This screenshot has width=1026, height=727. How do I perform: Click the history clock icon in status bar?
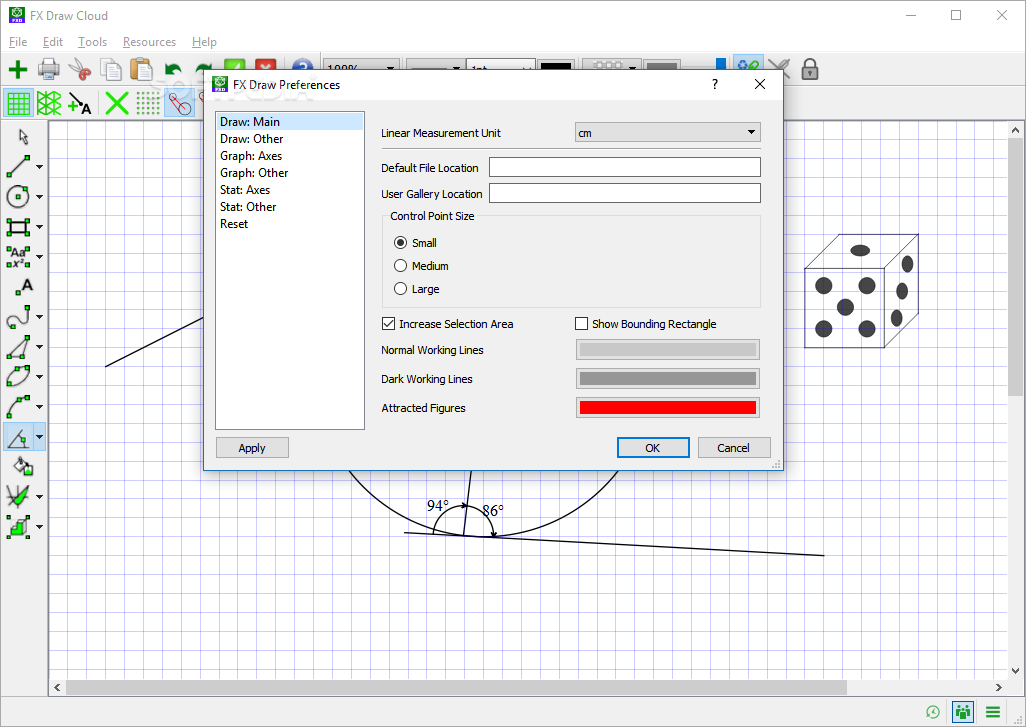tap(933, 712)
